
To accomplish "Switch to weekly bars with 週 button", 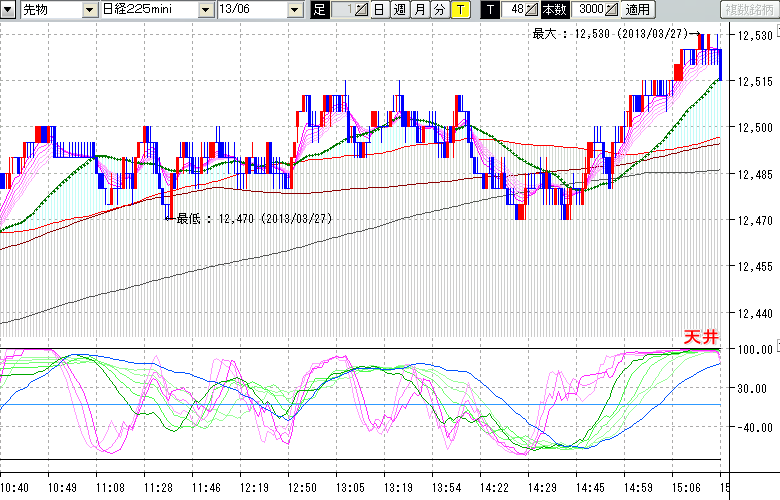I will click(x=399, y=10).
